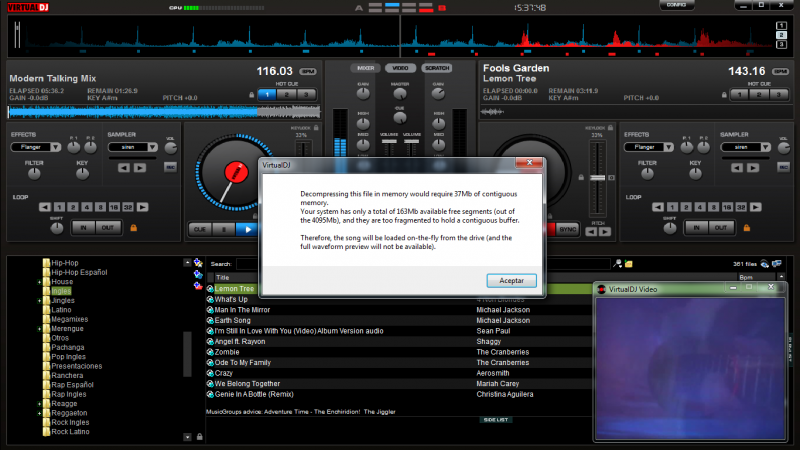800x450 pixels.
Task: Expand the House folder
Action: tap(39, 282)
